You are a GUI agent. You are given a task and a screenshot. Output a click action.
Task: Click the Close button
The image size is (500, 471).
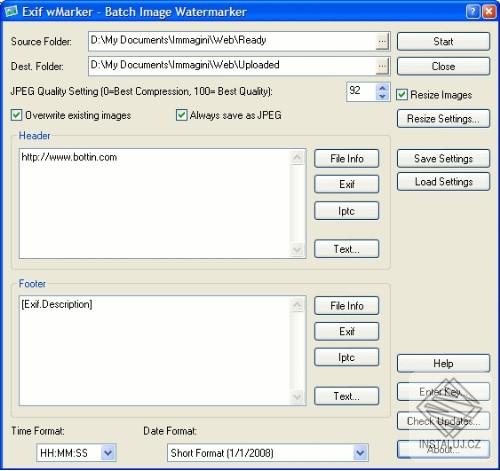[x=443, y=66]
